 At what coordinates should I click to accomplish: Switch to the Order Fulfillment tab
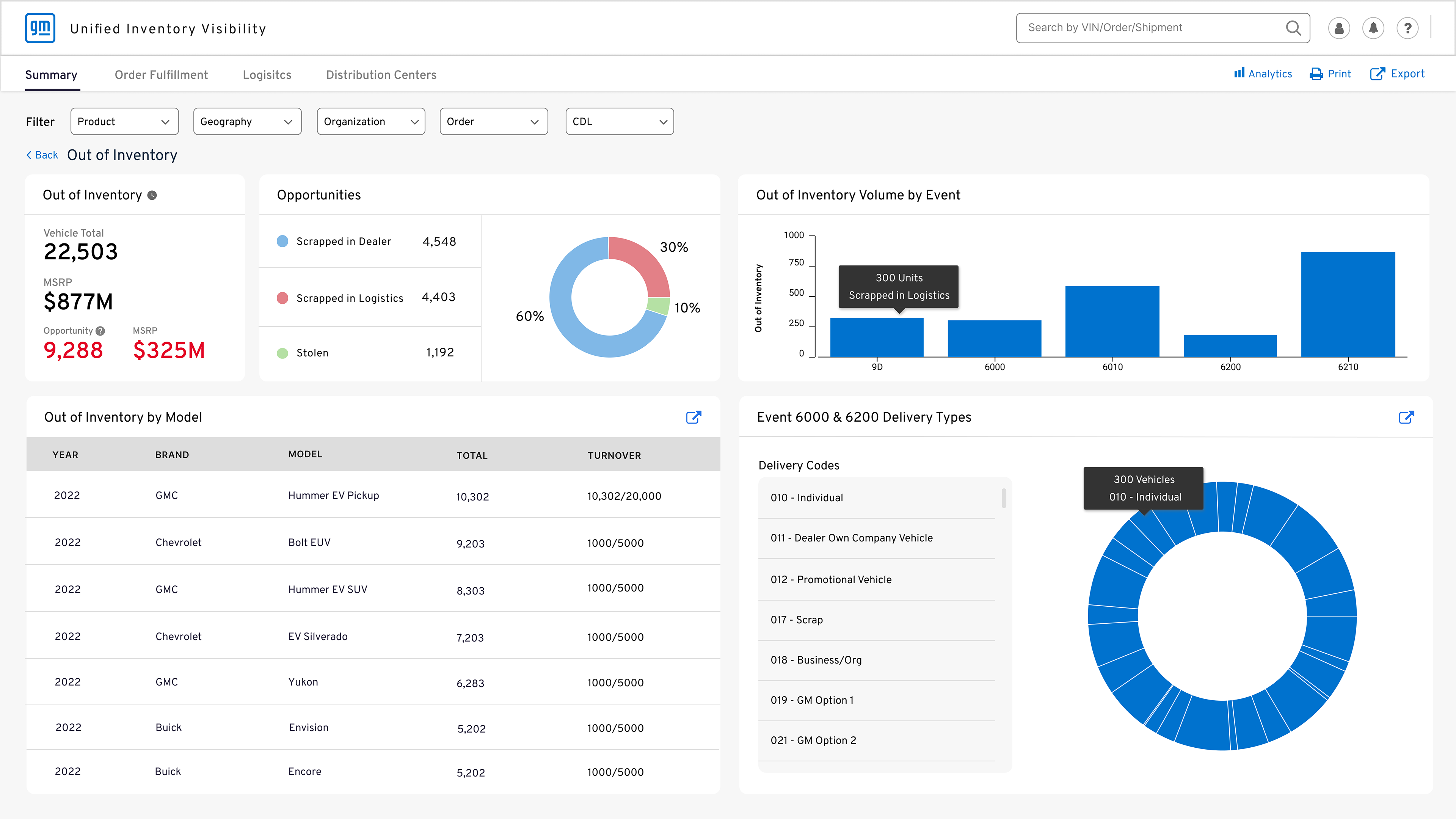(161, 75)
